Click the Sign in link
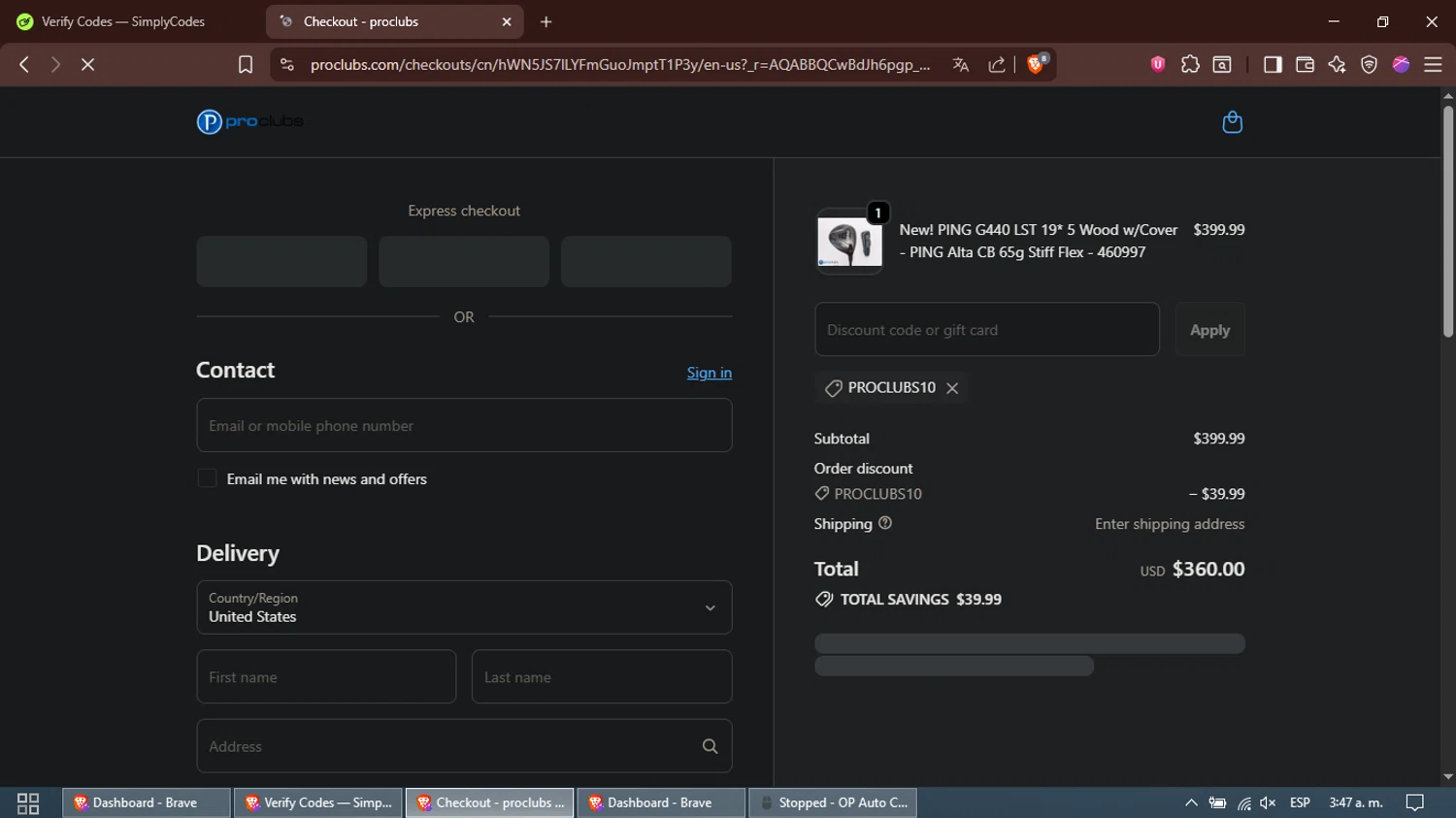Image resolution: width=1456 pixels, height=818 pixels. click(x=710, y=373)
